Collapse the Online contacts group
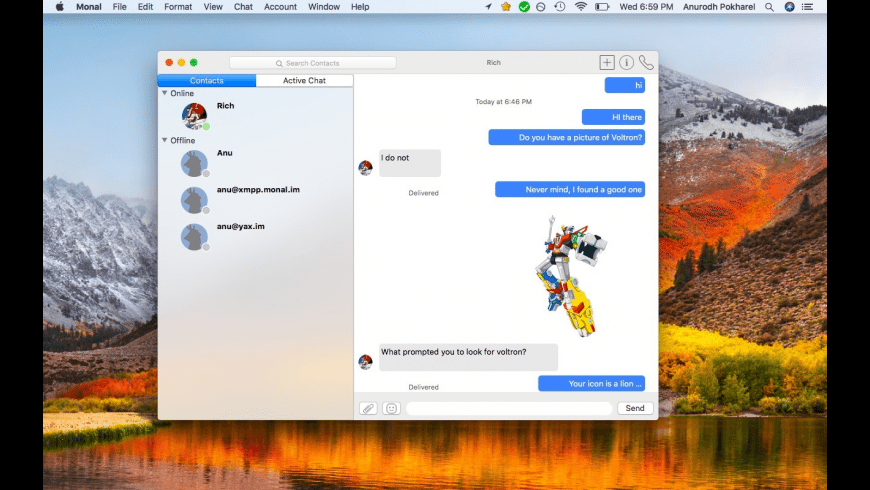Viewport: 870px width, 490px height. [x=165, y=93]
